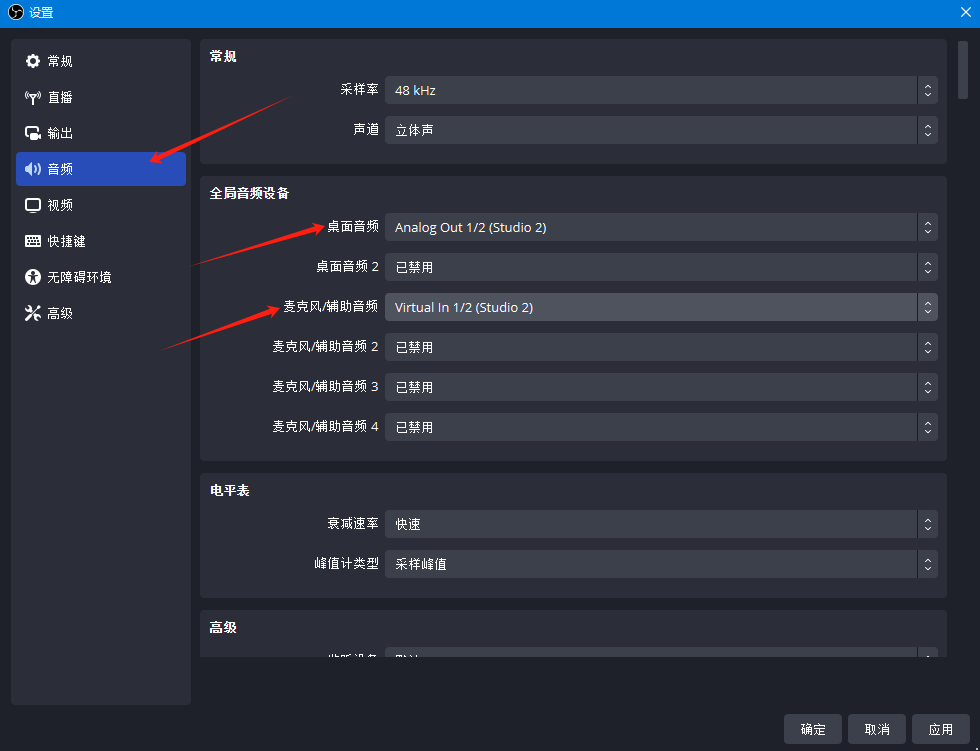The width and height of the screenshot is (980, 751).
Task: Open the 声道 立体声 dropdown
Action: tap(661, 130)
